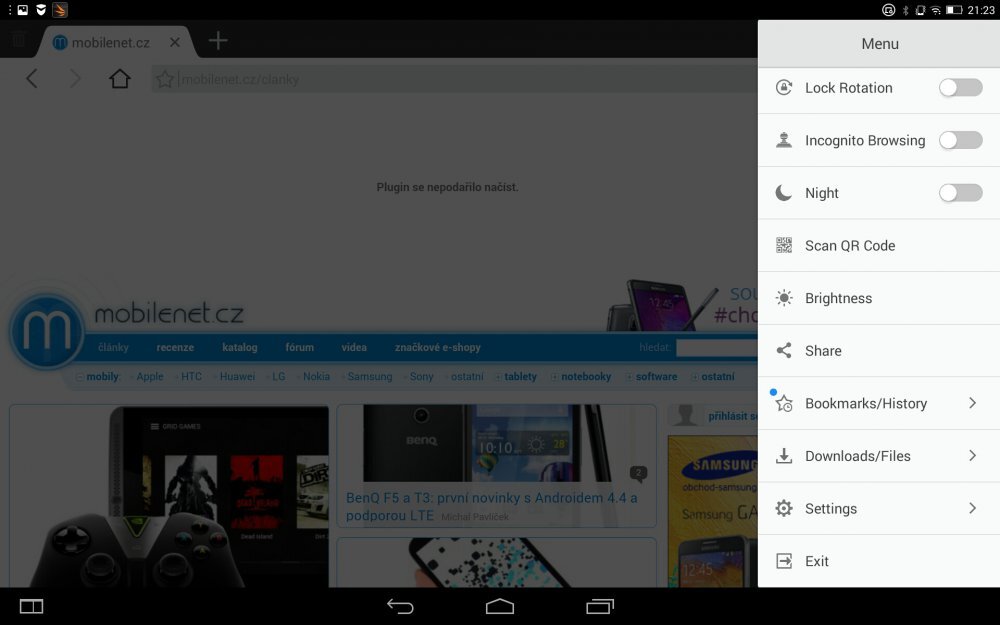Enable Night mode switch
The image size is (1000, 625).
click(960, 193)
